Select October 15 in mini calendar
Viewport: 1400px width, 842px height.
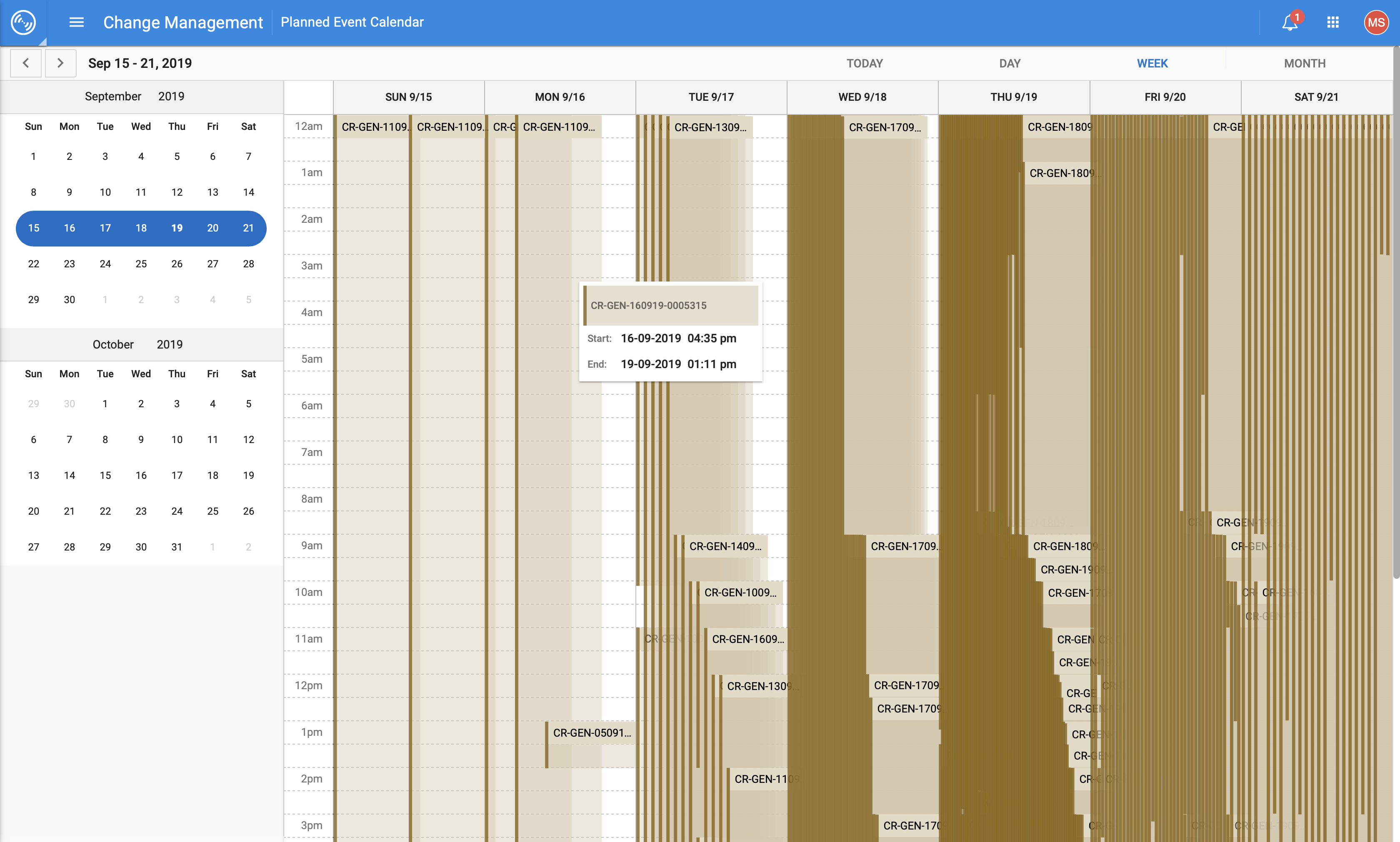(105, 476)
